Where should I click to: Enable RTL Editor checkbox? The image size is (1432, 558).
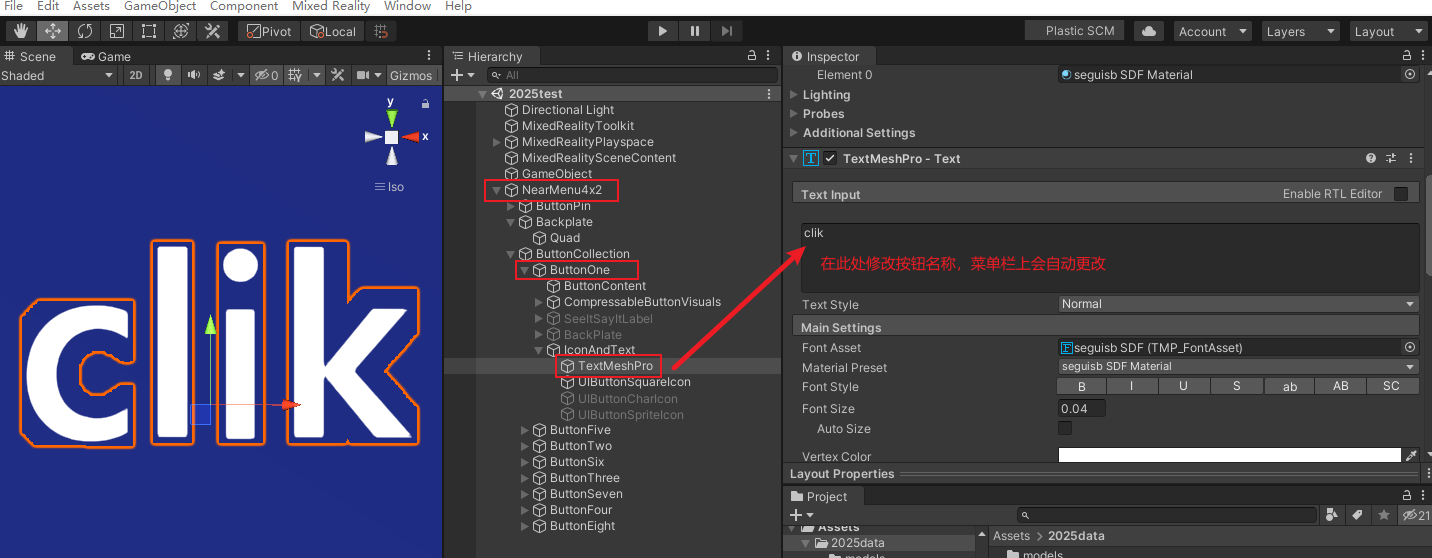click(x=1401, y=194)
